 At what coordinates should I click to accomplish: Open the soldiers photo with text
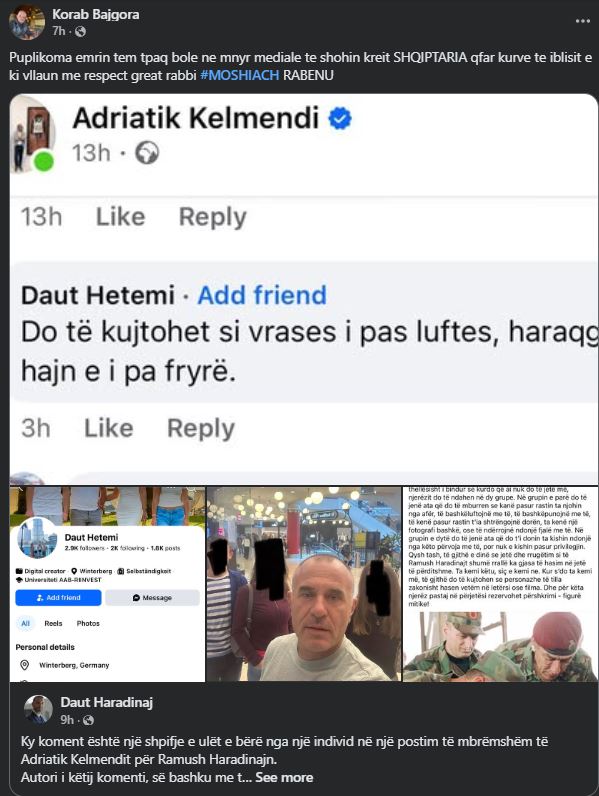(x=500, y=584)
